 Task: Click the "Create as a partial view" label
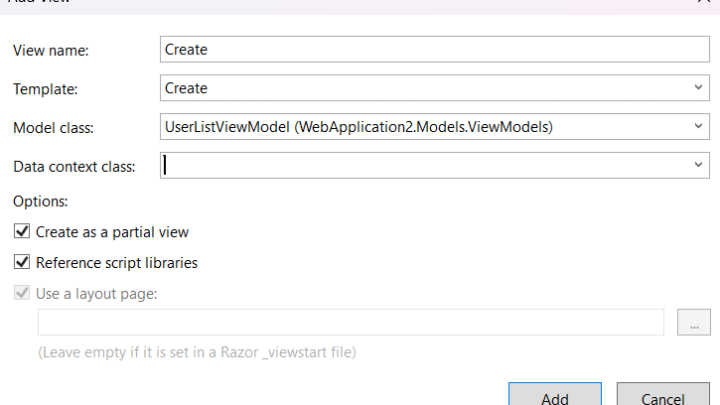(112, 232)
